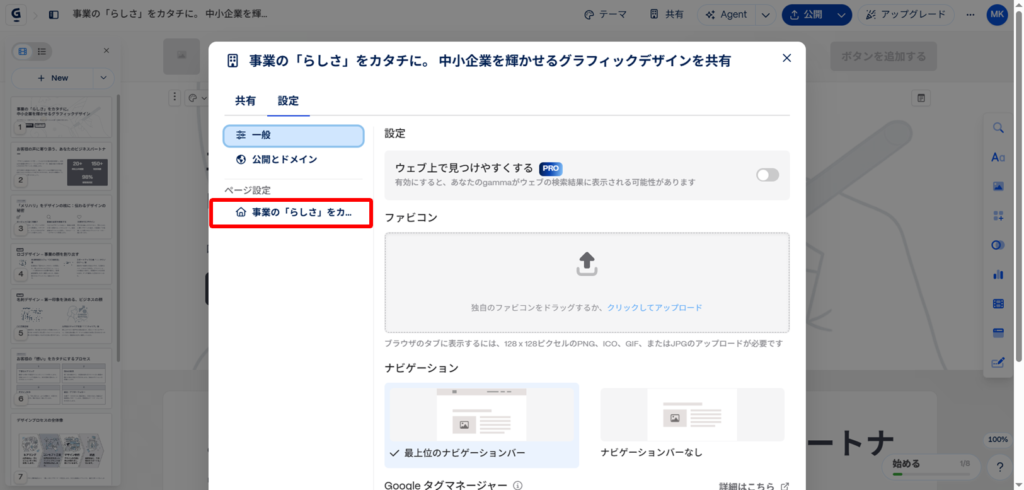Click the search icon in right sidebar
This screenshot has height=490, width=1024.
click(x=997, y=128)
